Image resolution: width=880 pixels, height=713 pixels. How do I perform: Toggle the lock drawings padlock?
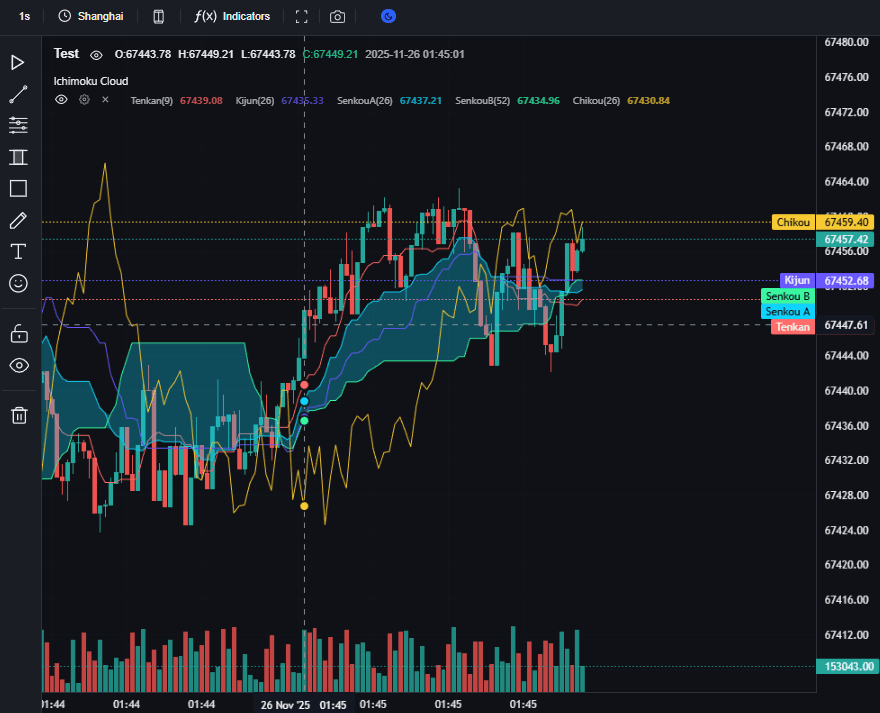[18, 333]
